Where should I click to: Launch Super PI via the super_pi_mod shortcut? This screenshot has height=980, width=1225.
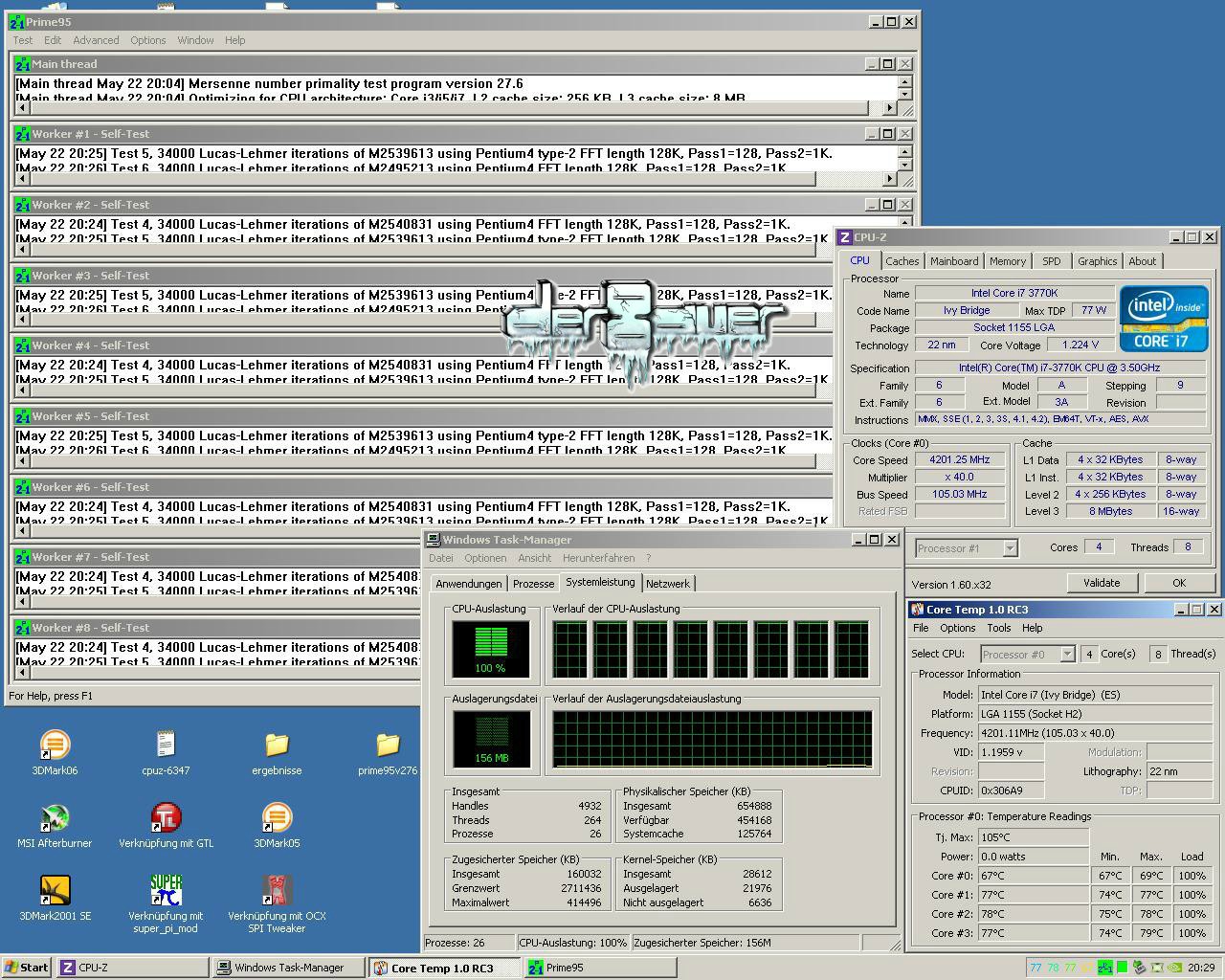165,893
